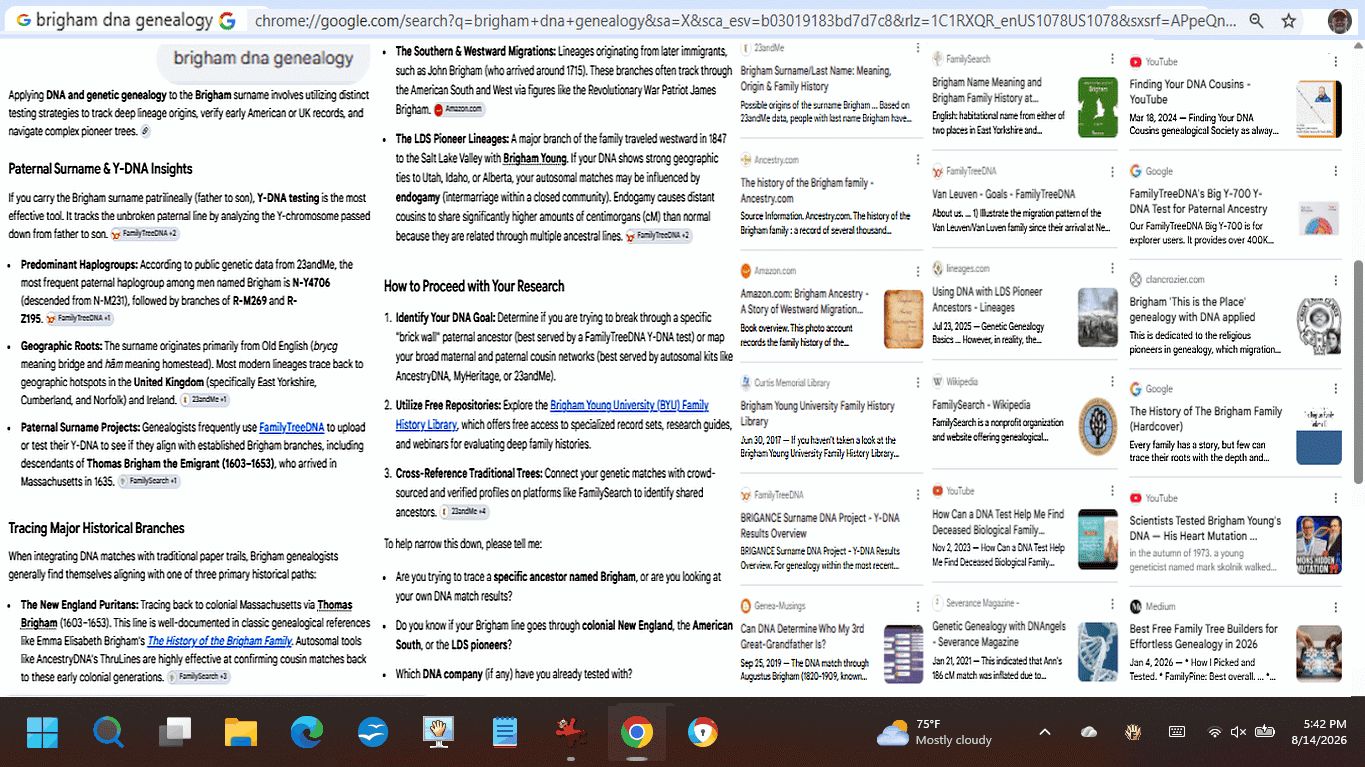
Task: Open the green Brigham book thumbnail
Action: tap(1098, 107)
